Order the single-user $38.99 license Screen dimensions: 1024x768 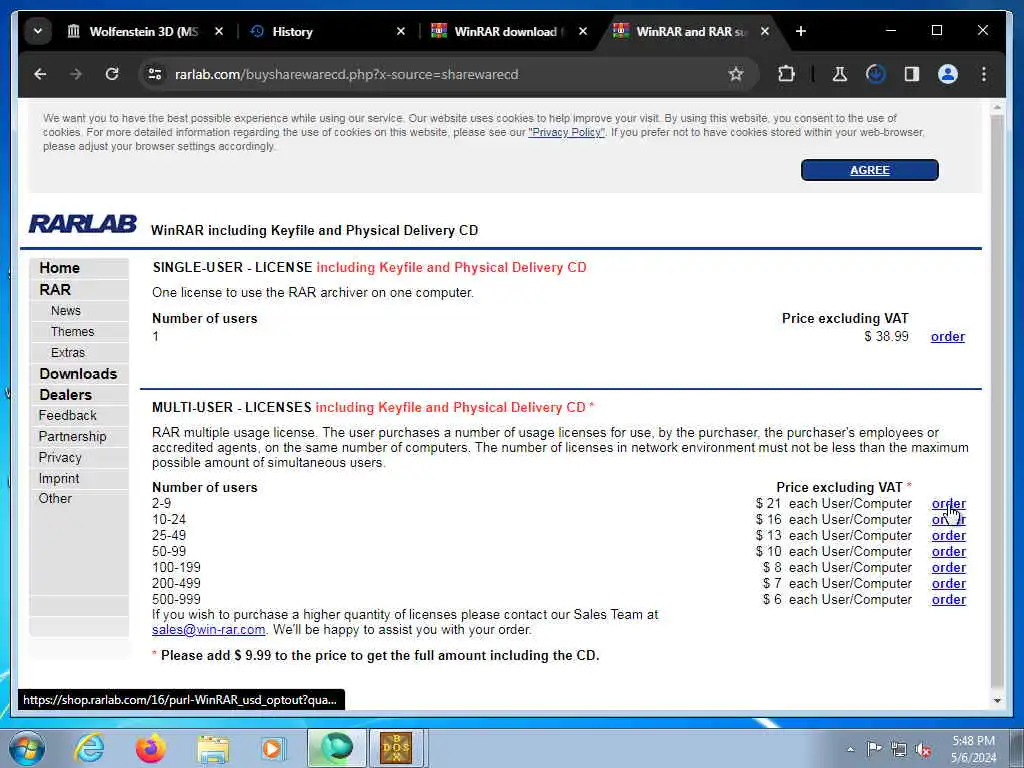point(948,336)
